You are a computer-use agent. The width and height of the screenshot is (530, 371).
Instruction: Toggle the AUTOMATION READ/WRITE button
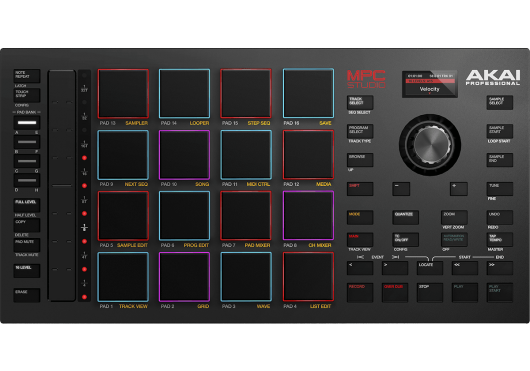coord(454,240)
